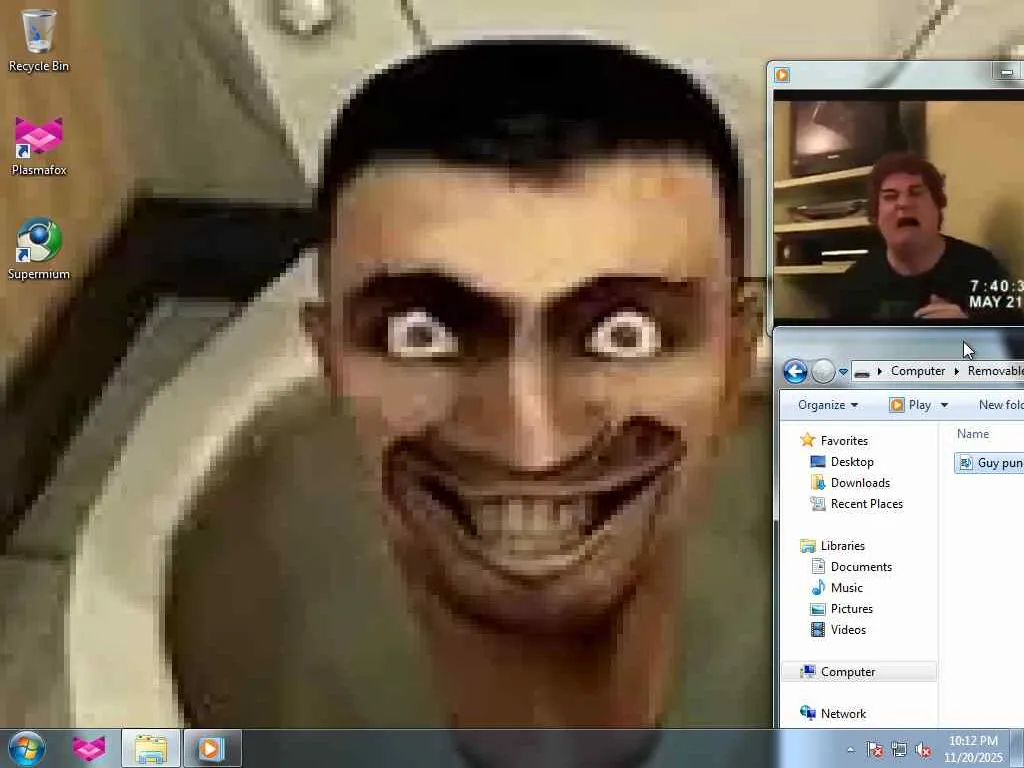Click New folder in Explorer toolbar
The image size is (1024, 768).
pyautogui.click(x=1000, y=405)
